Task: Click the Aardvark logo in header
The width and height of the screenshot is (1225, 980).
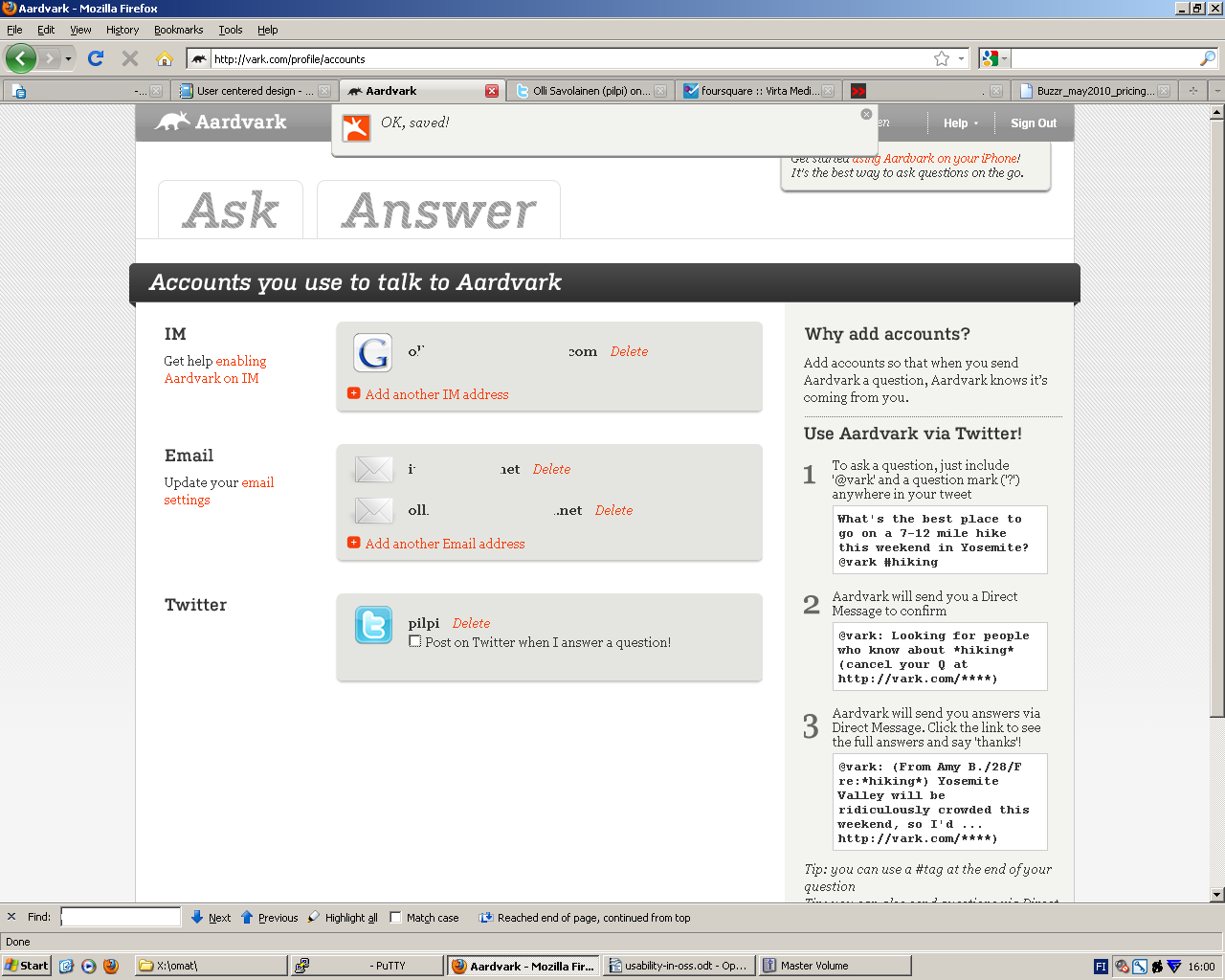Action: (x=221, y=122)
